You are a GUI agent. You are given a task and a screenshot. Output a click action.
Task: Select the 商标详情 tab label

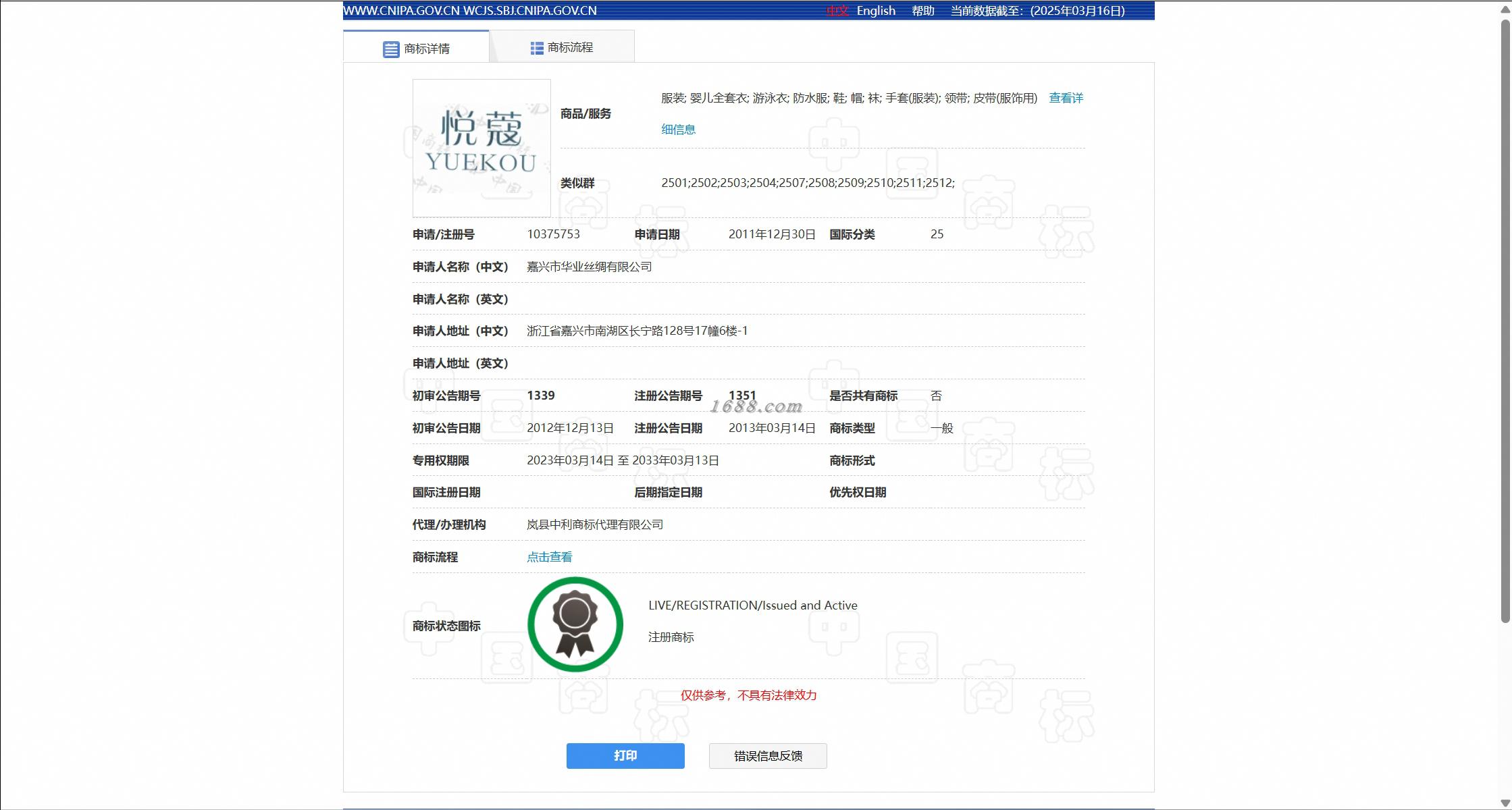[x=426, y=49]
